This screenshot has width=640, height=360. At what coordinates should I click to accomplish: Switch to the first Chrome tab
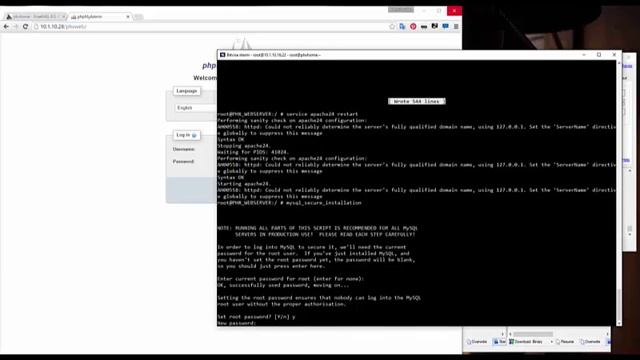coord(35,17)
